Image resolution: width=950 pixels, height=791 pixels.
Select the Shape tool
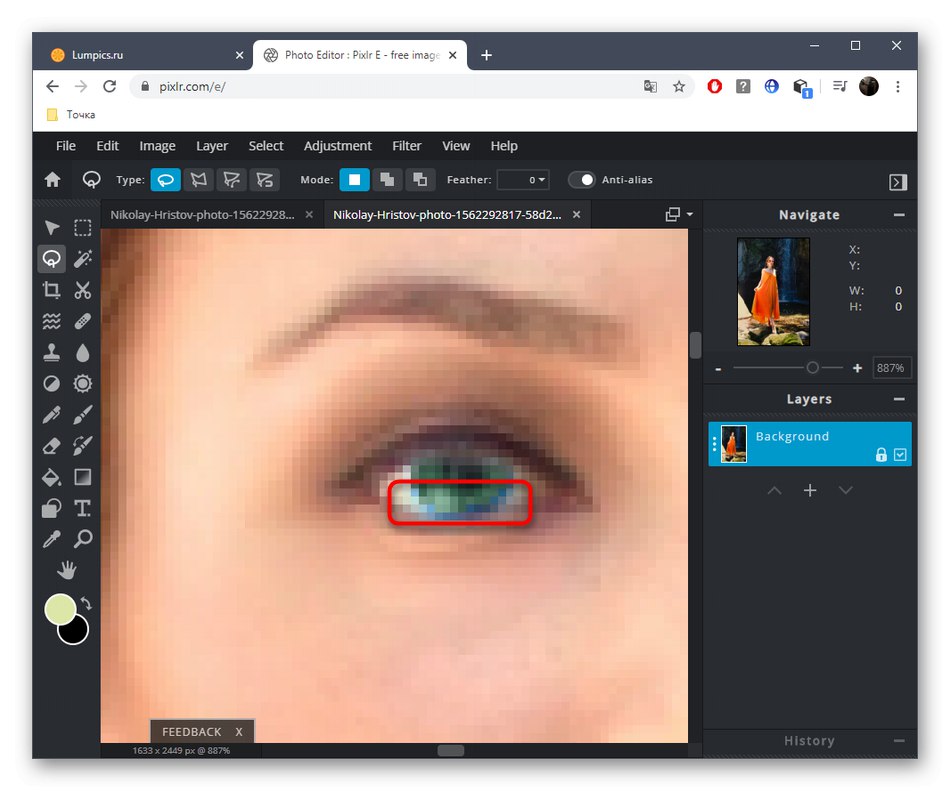[52, 508]
